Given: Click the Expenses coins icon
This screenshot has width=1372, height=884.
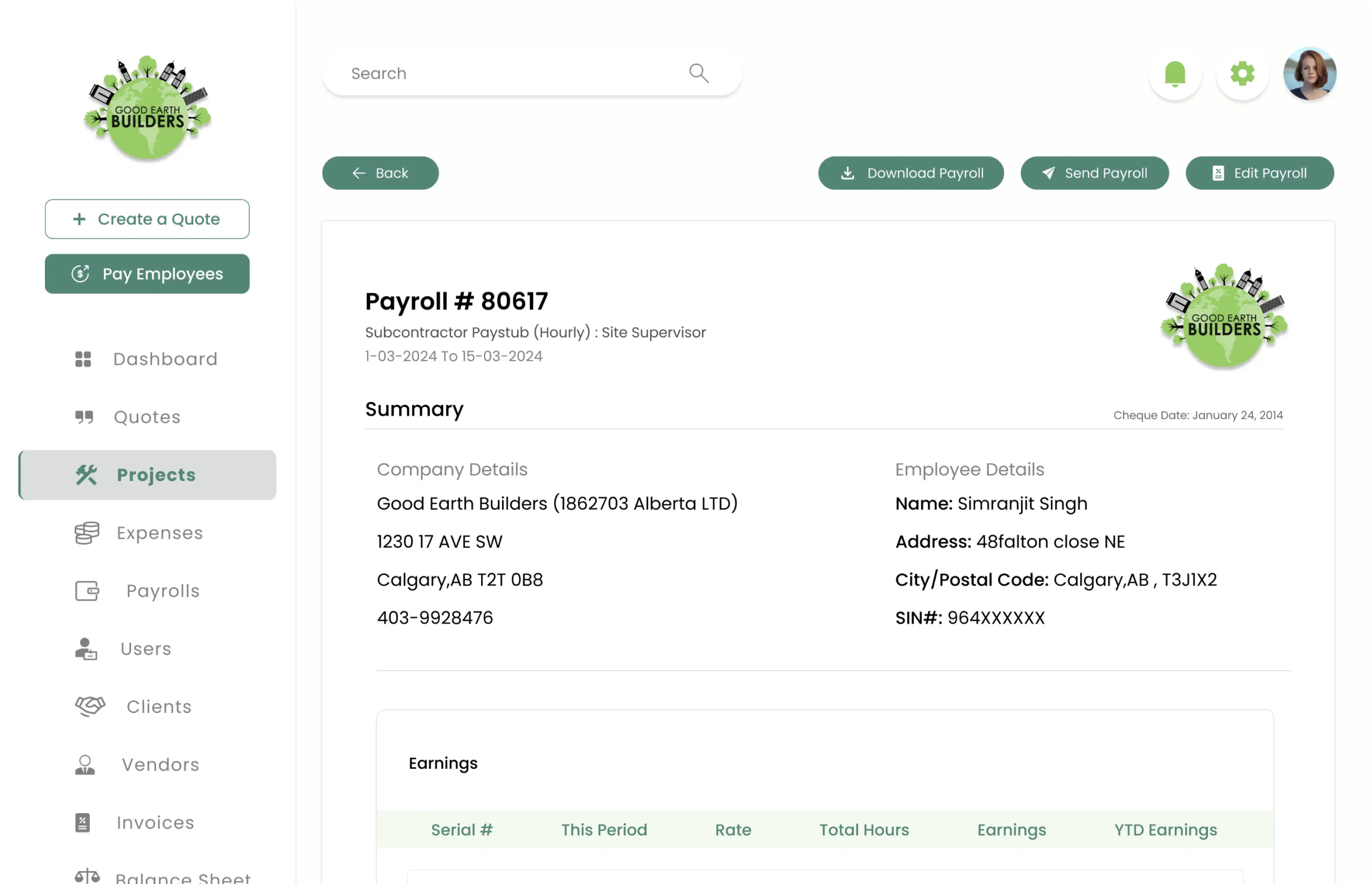Looking at the screenshot, I should click(x=87, y=533).
